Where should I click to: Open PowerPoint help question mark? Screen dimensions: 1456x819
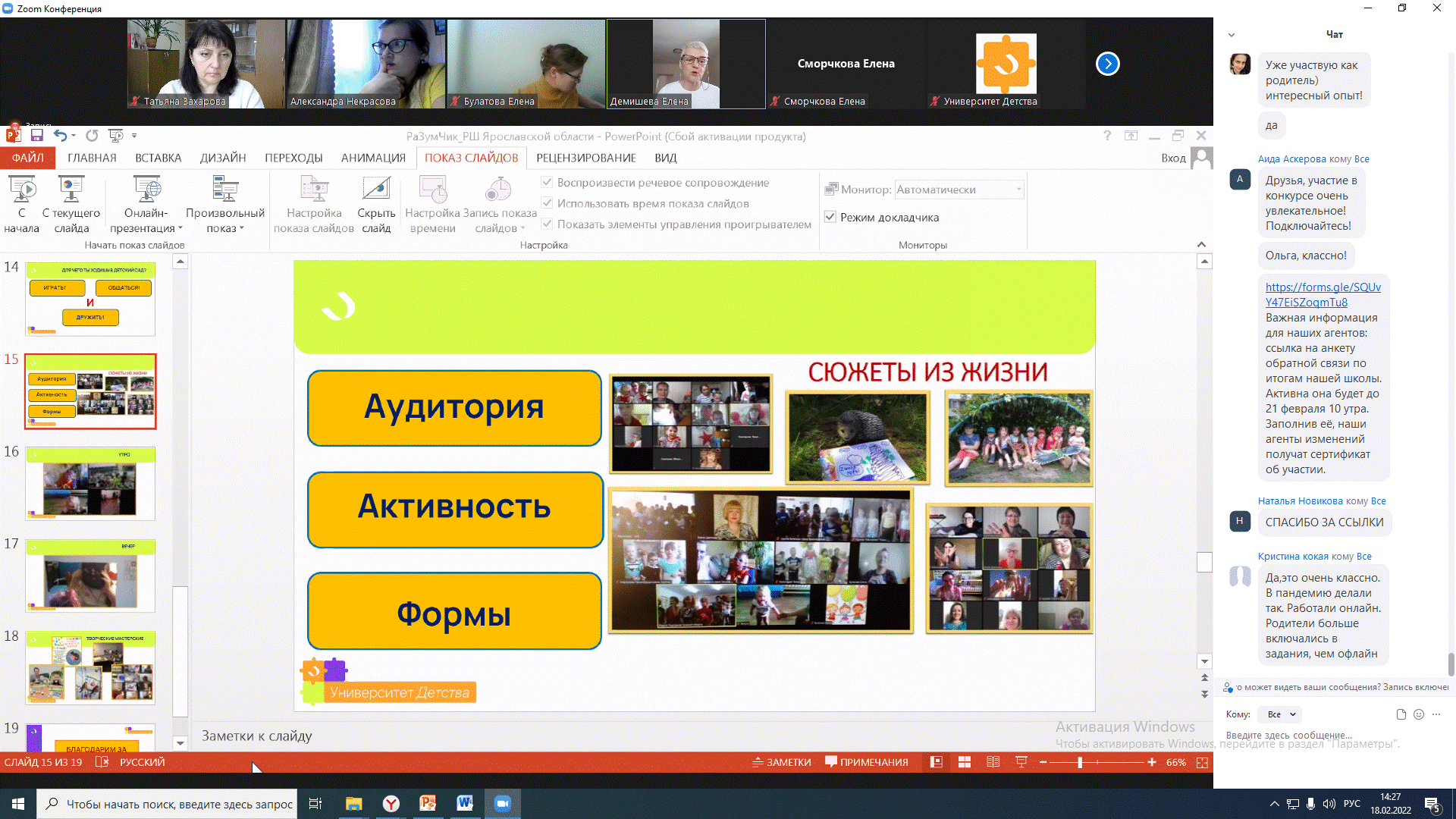tap(1107, 136)
